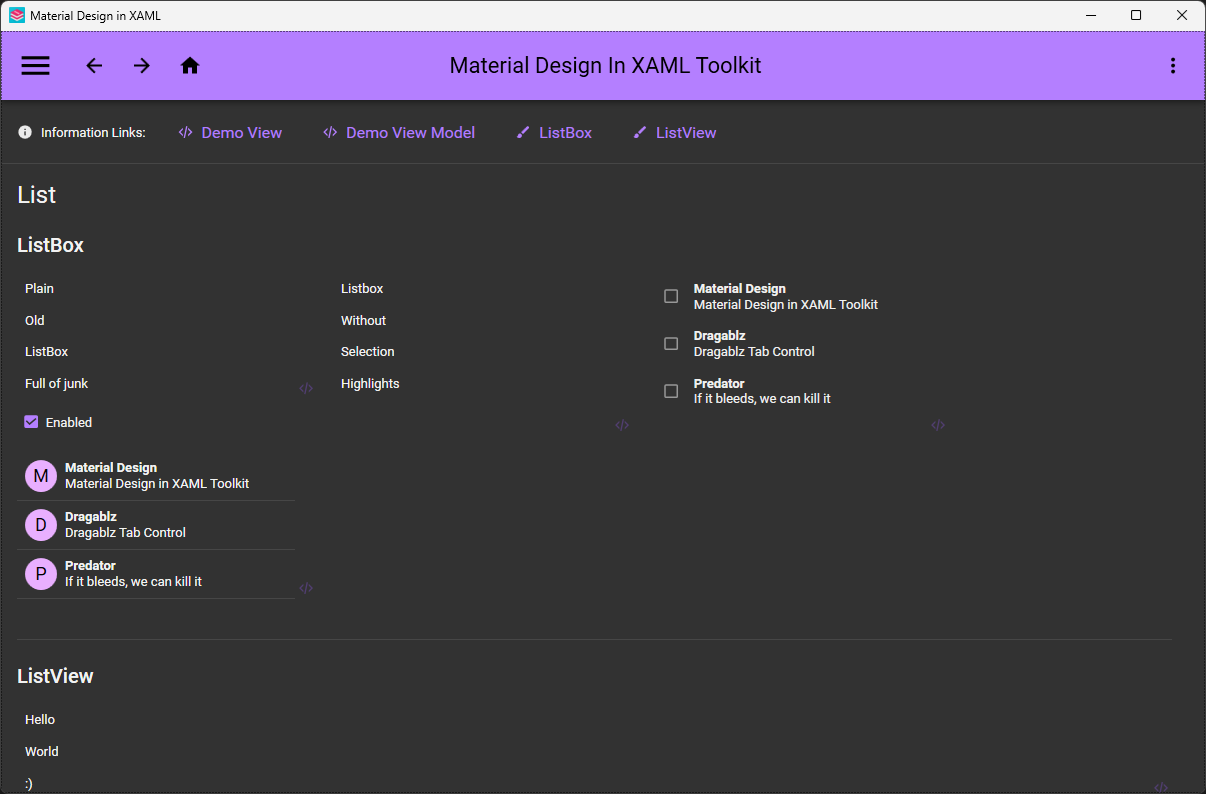Open the ListBox information link
1206x794 pixels.
[554, 132]
